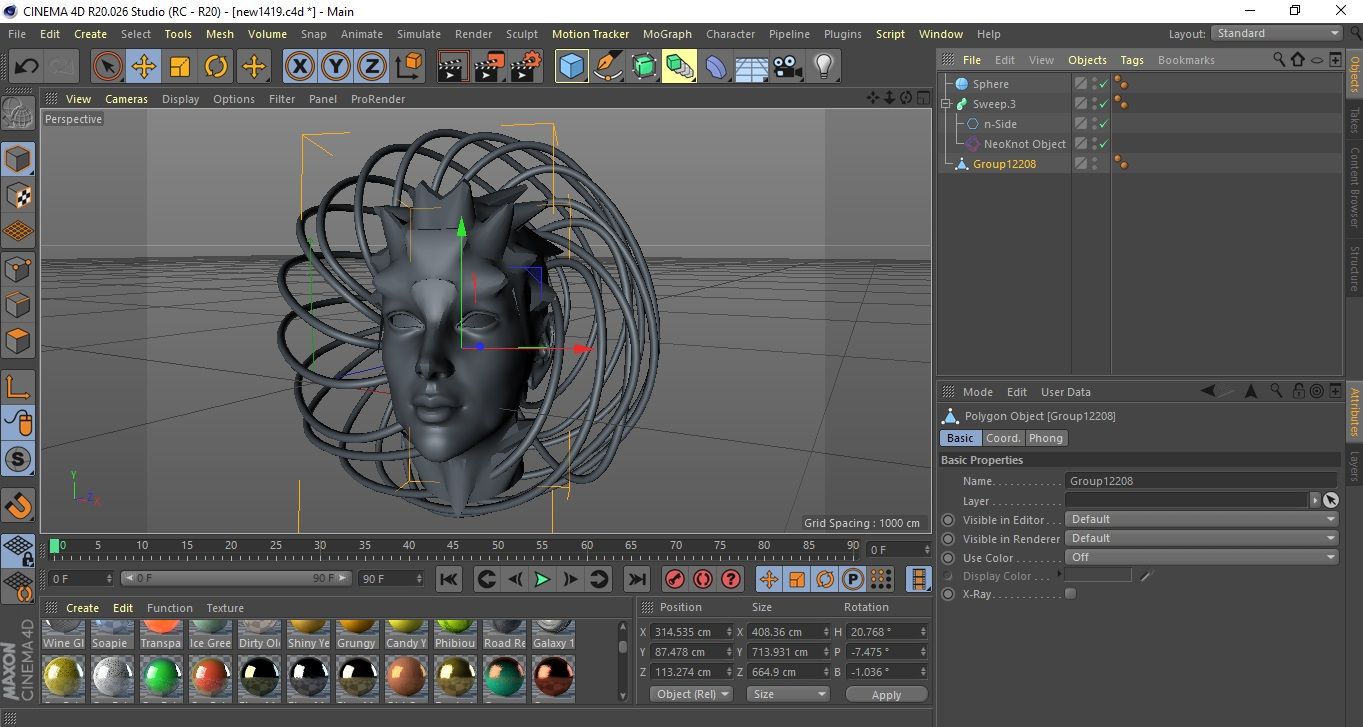1363x727 pixels.
Task: Open Edit Render Settings icon
Action: point(525,67)
